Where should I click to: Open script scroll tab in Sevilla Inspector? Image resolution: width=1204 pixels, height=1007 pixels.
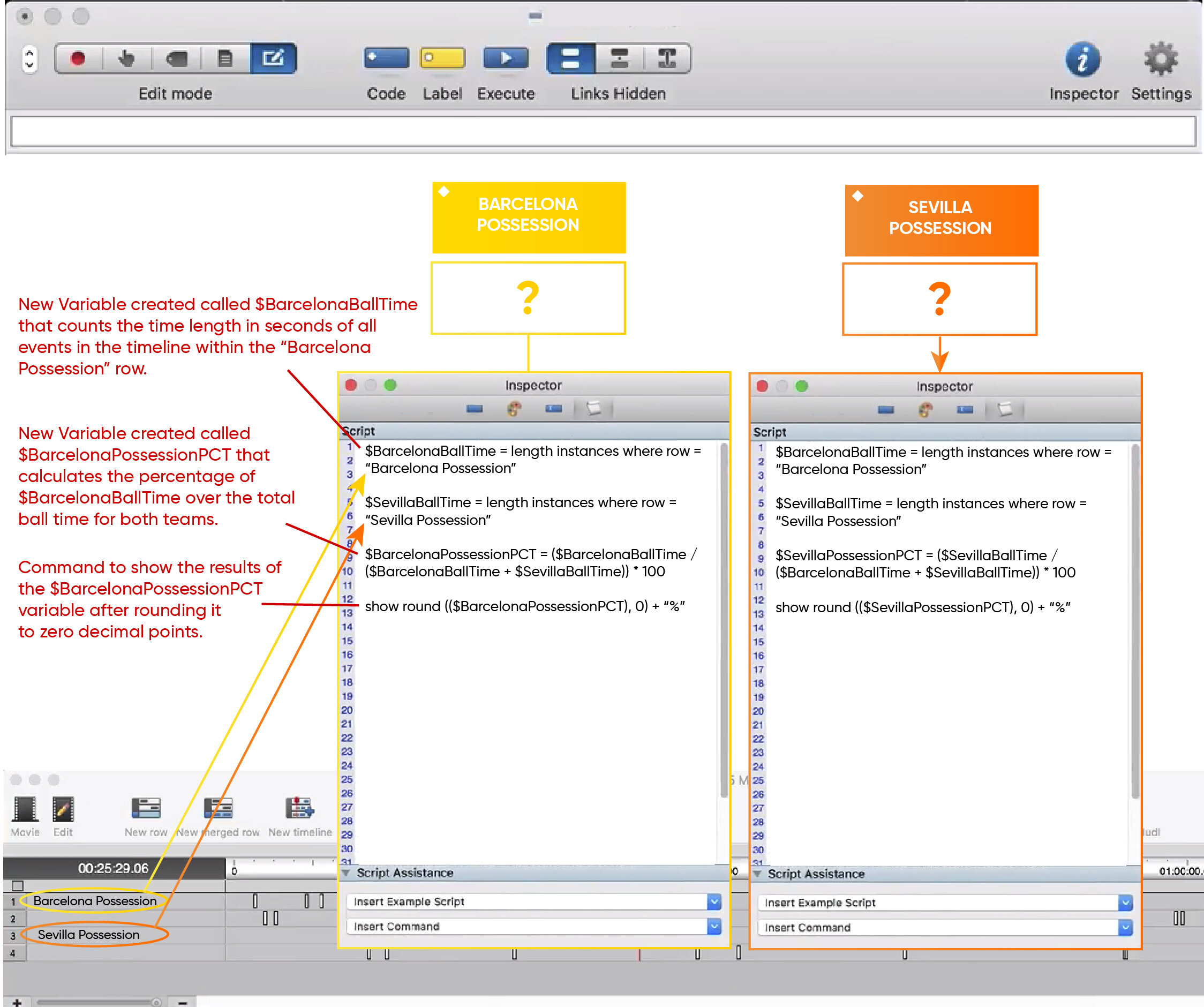click(1005, 409)
